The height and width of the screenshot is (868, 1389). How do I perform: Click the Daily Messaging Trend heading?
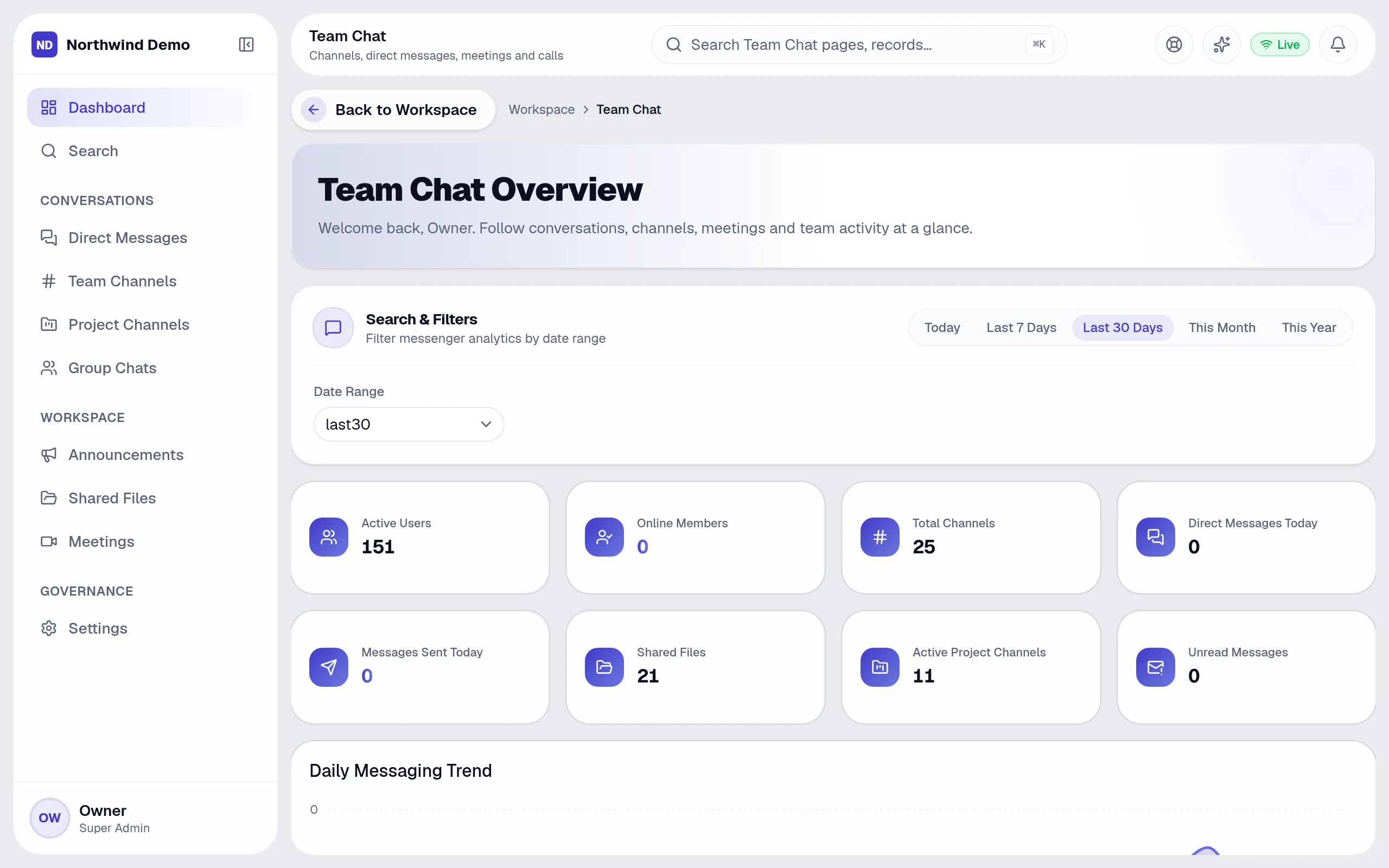point(400,770)
